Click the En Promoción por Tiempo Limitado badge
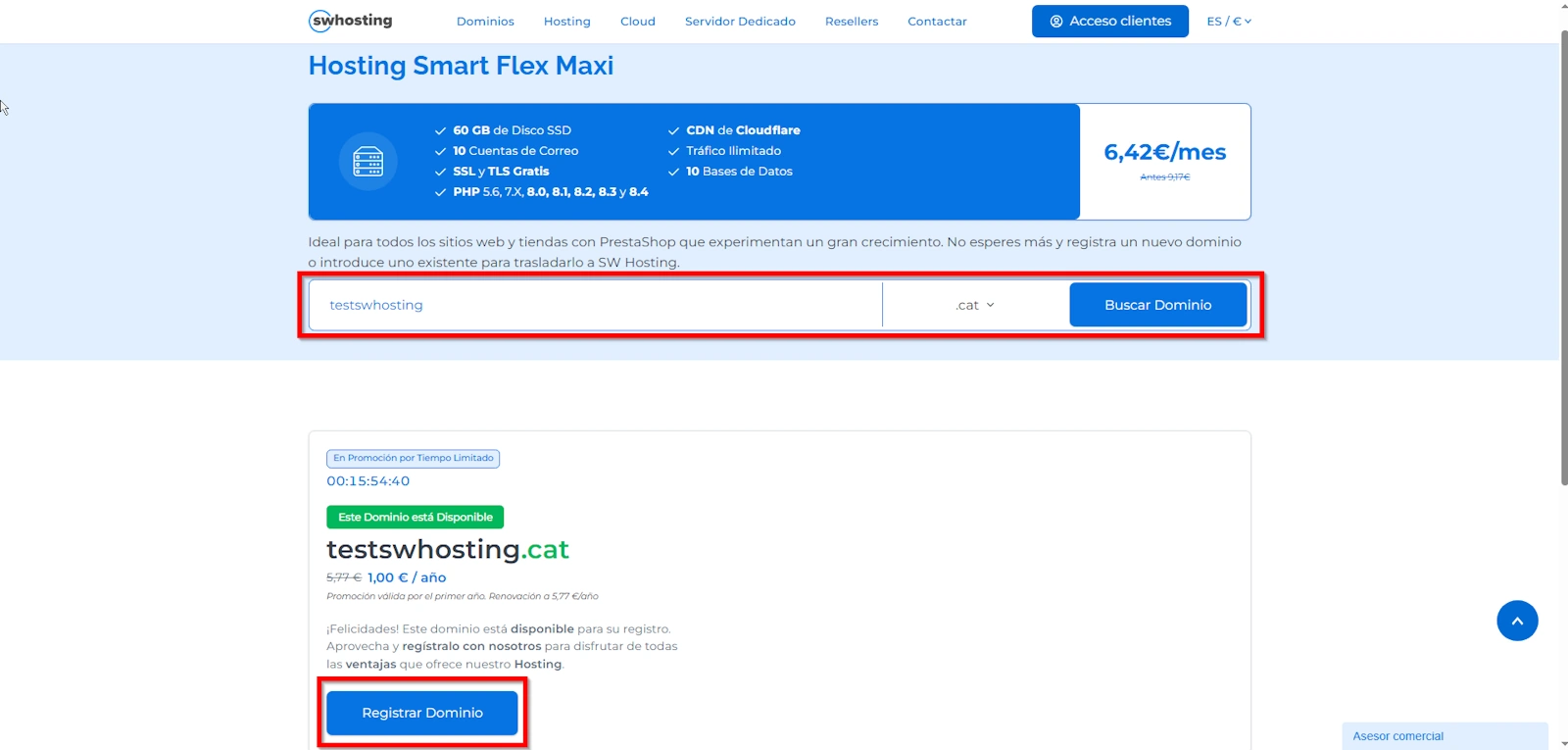The image size is (1568, 750). point(413,458)
